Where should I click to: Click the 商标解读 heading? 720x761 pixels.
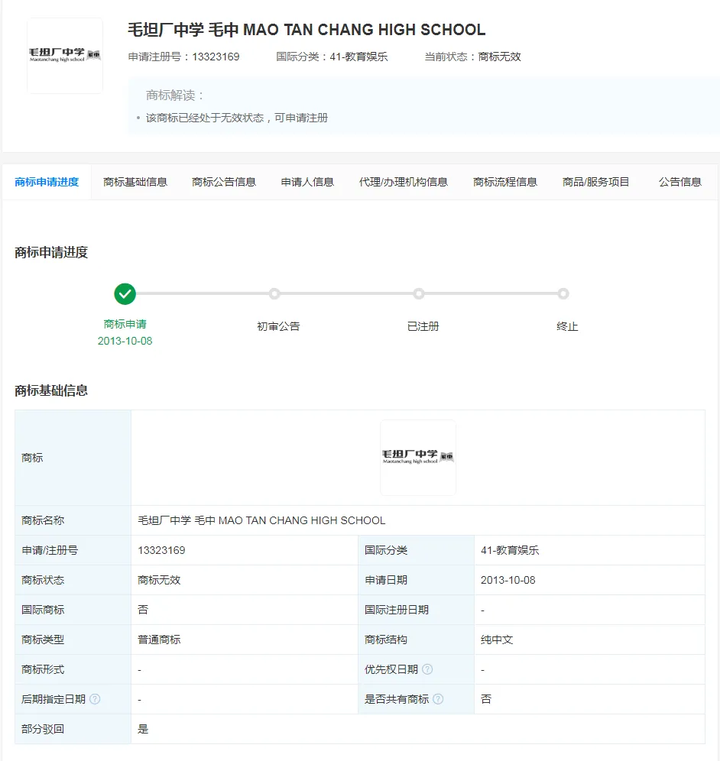(x=175, y=95)
